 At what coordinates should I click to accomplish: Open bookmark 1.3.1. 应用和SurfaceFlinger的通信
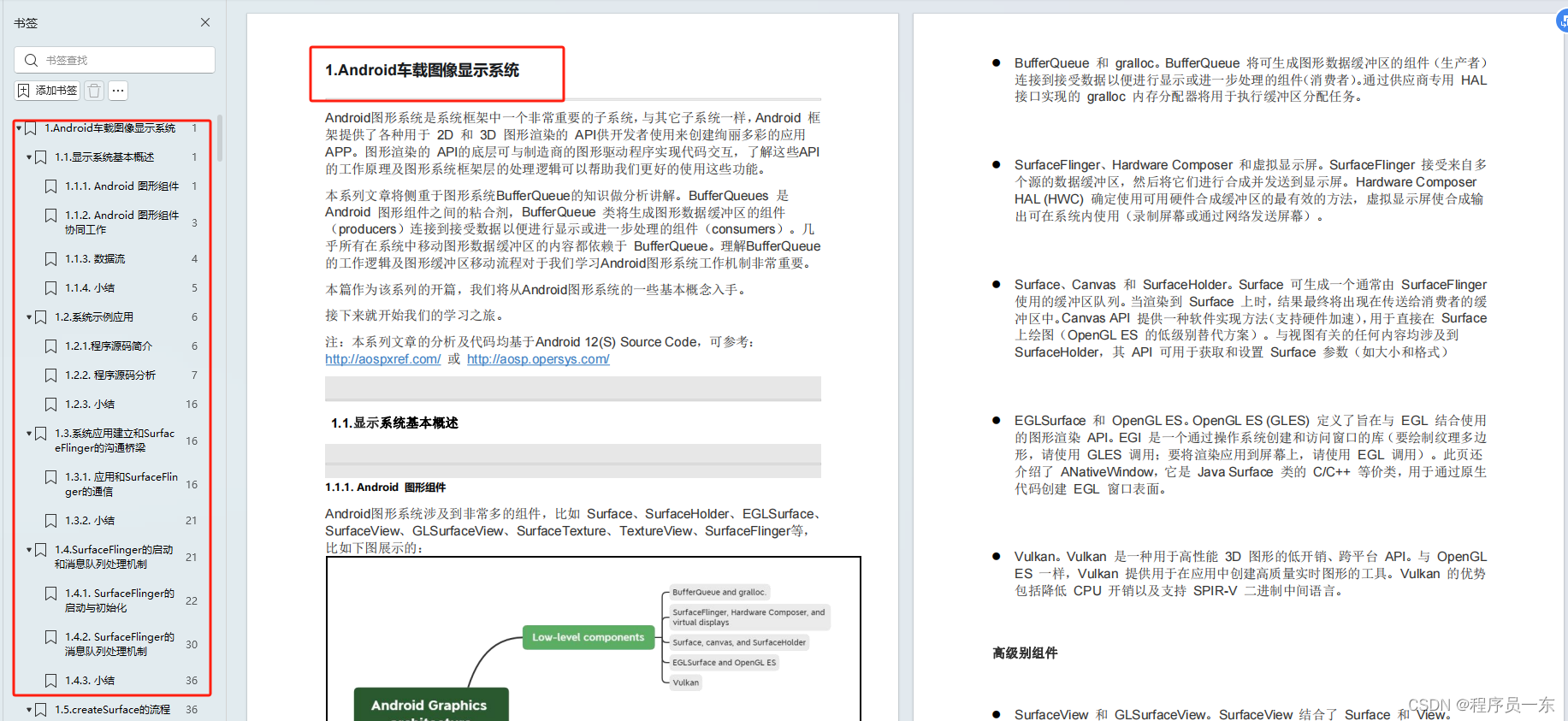point(121,484)
